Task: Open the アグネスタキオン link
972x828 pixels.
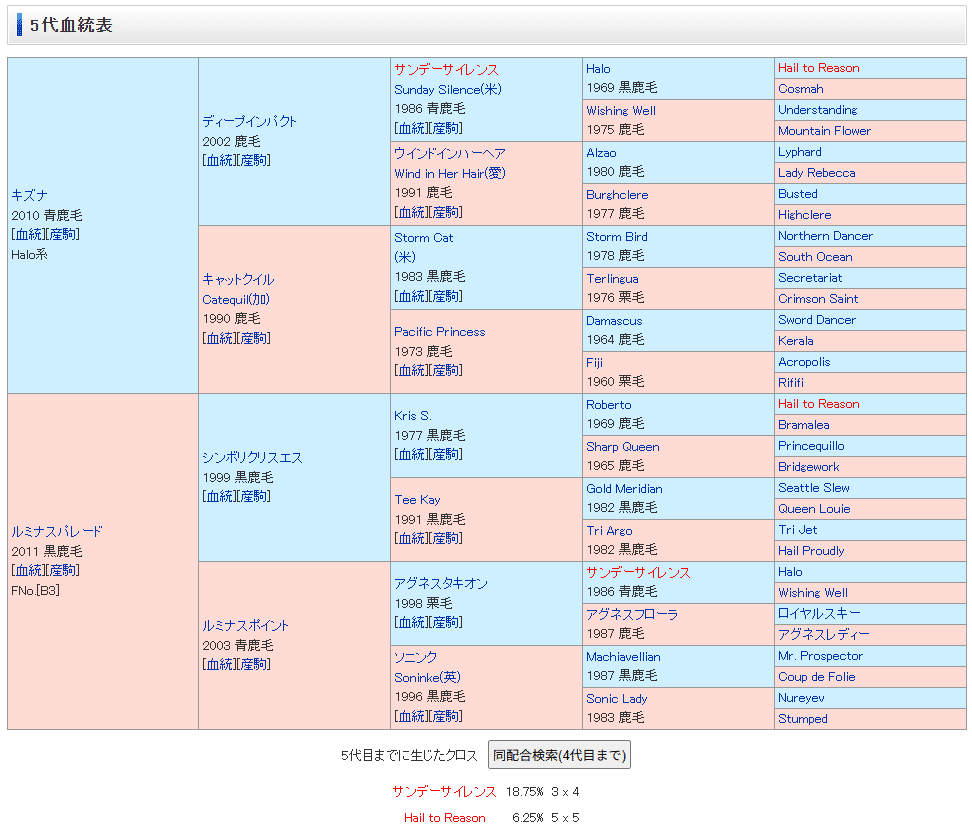Action: 441,583
